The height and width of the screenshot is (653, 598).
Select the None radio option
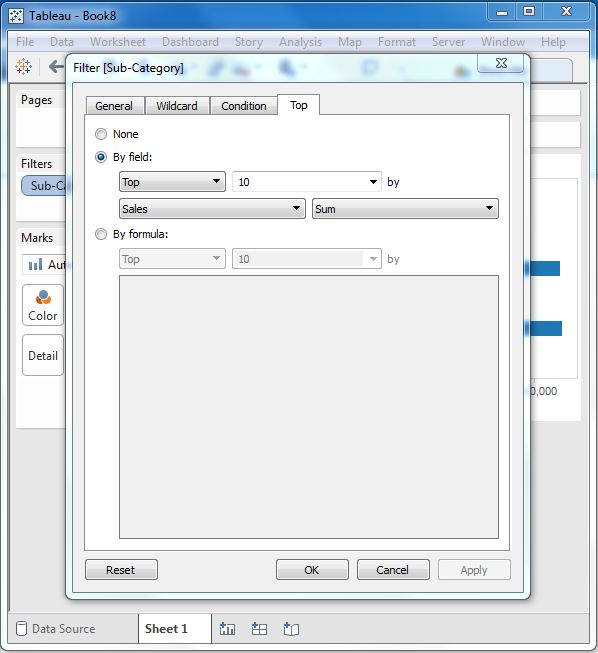101,134
